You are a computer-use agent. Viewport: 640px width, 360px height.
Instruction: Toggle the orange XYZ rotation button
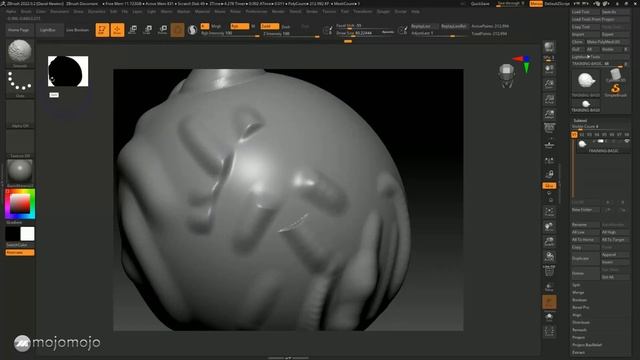[549, 185]
